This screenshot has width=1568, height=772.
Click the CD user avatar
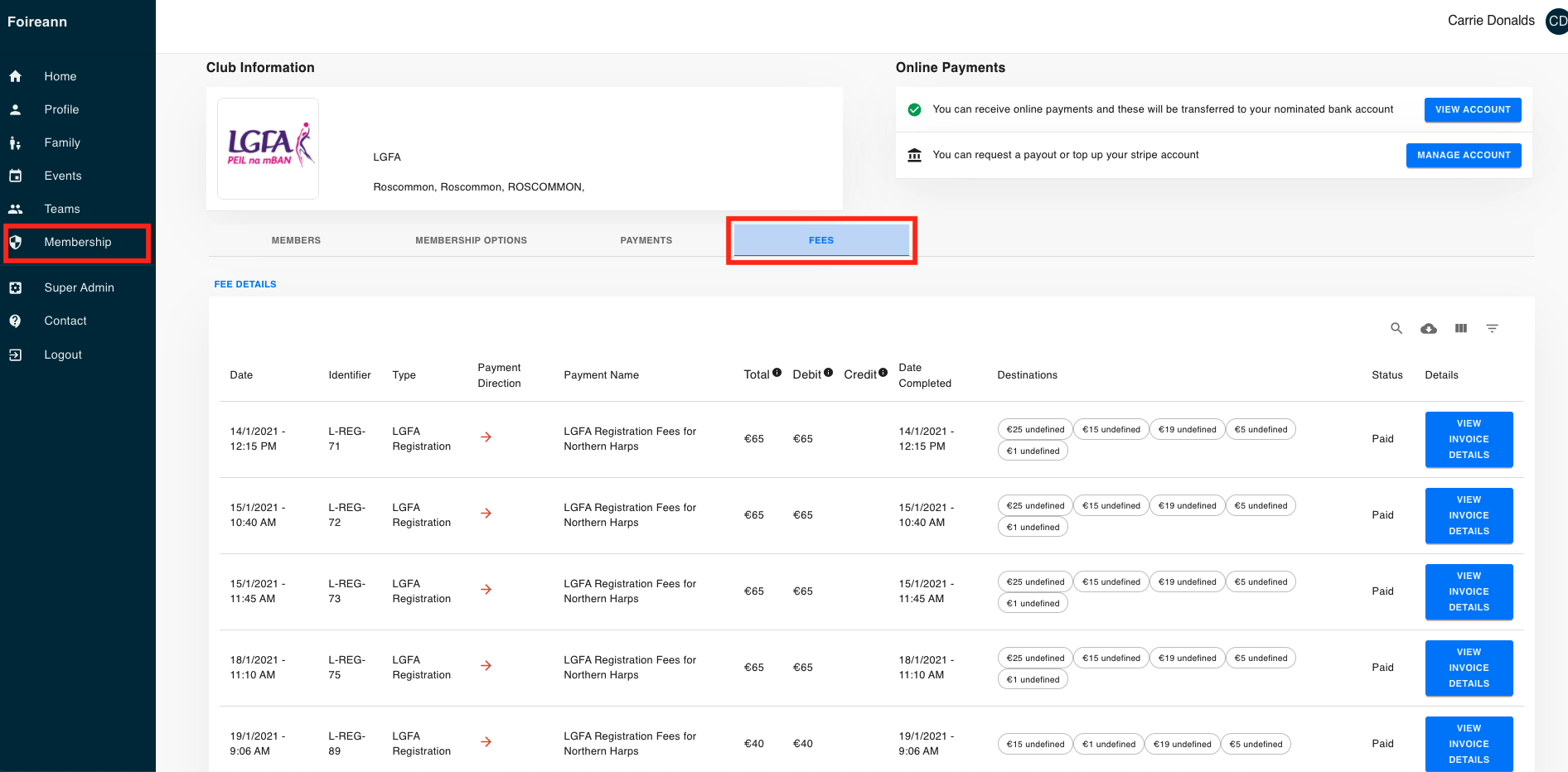click(x=1557, y=21)
